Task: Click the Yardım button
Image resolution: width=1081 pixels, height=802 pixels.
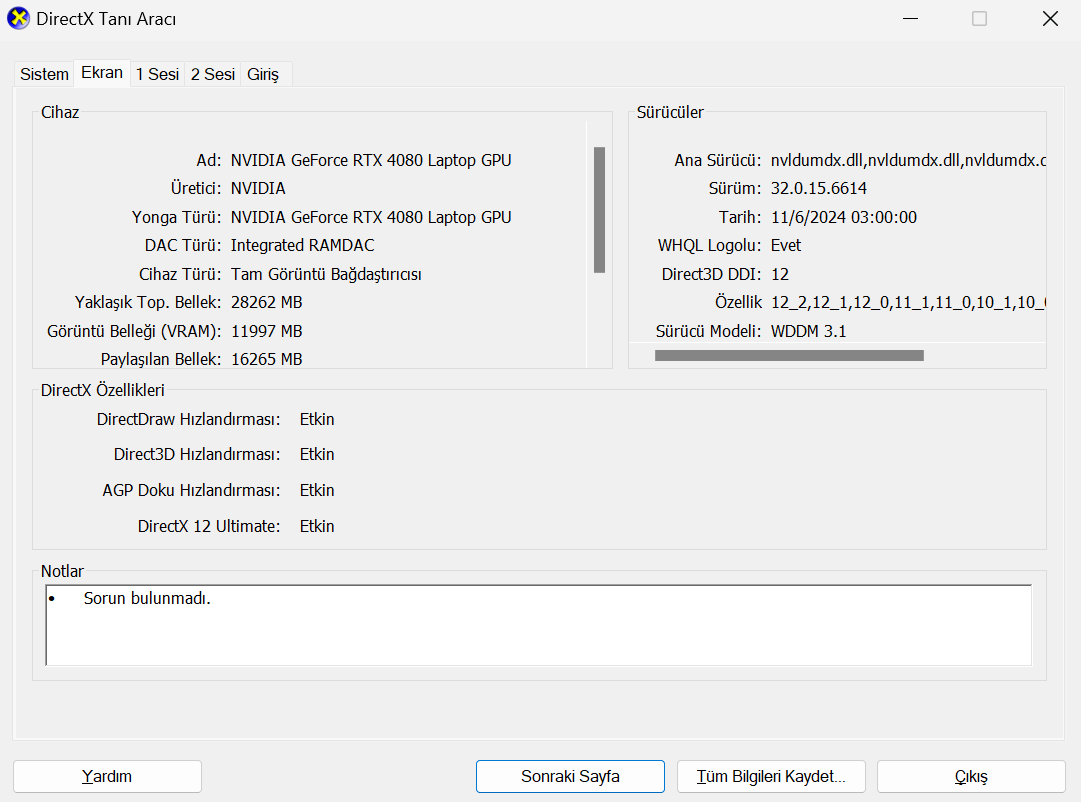Action: tap(108, 776)
